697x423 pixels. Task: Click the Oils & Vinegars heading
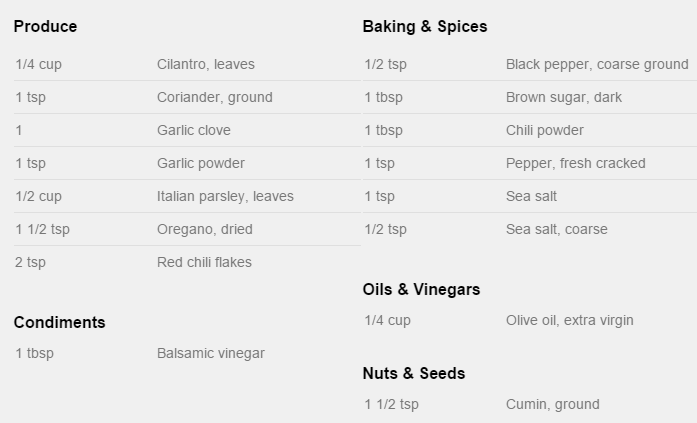click(x=421, y=289)
